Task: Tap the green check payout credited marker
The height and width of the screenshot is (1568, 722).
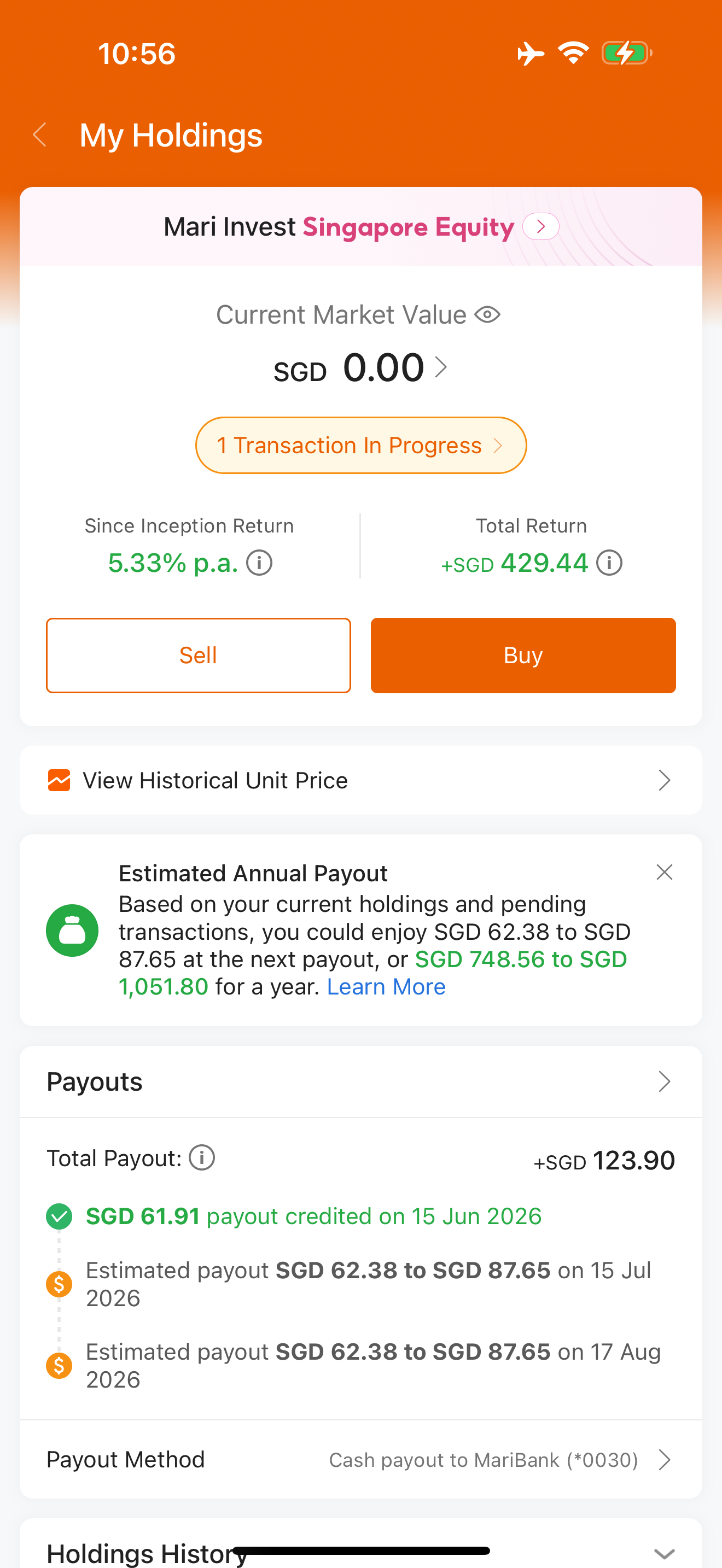Action: pos(59,1216)
